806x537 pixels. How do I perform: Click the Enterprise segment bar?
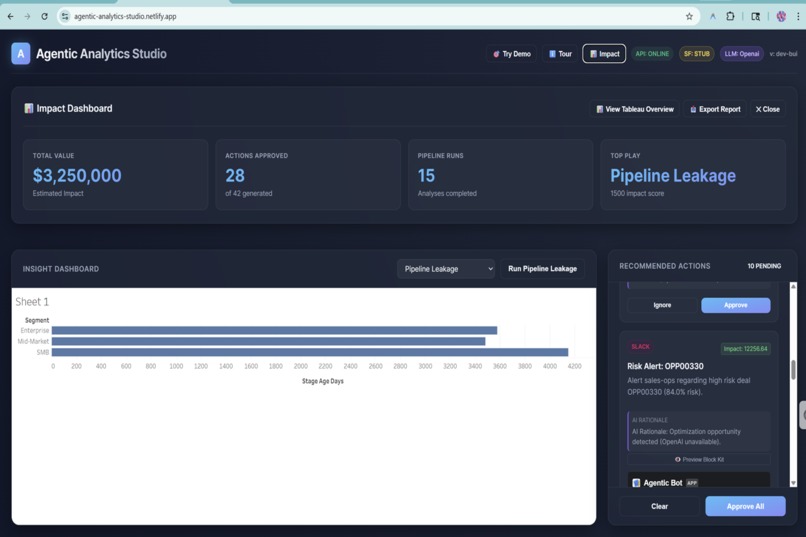(x=274, y=330)
